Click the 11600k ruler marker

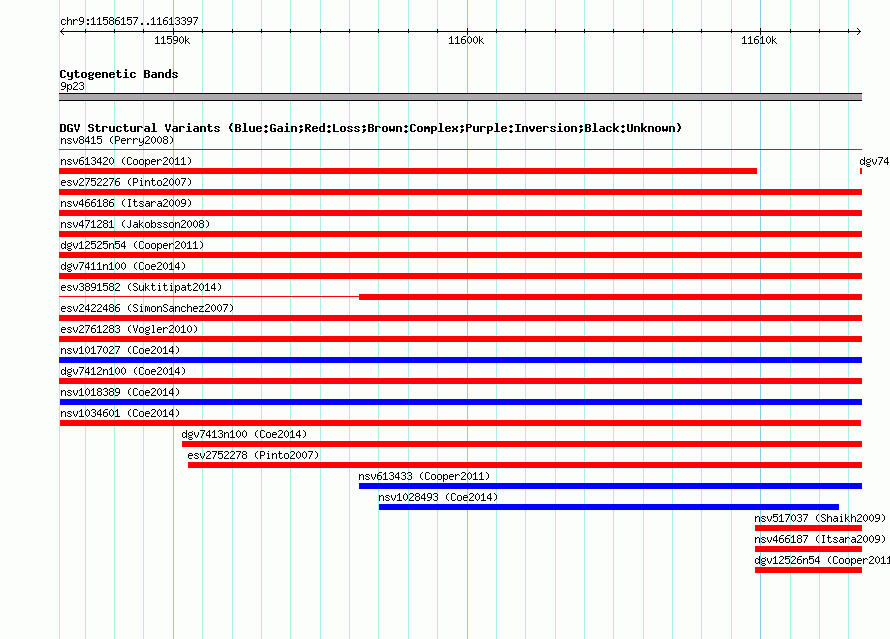tap(466, 40)
